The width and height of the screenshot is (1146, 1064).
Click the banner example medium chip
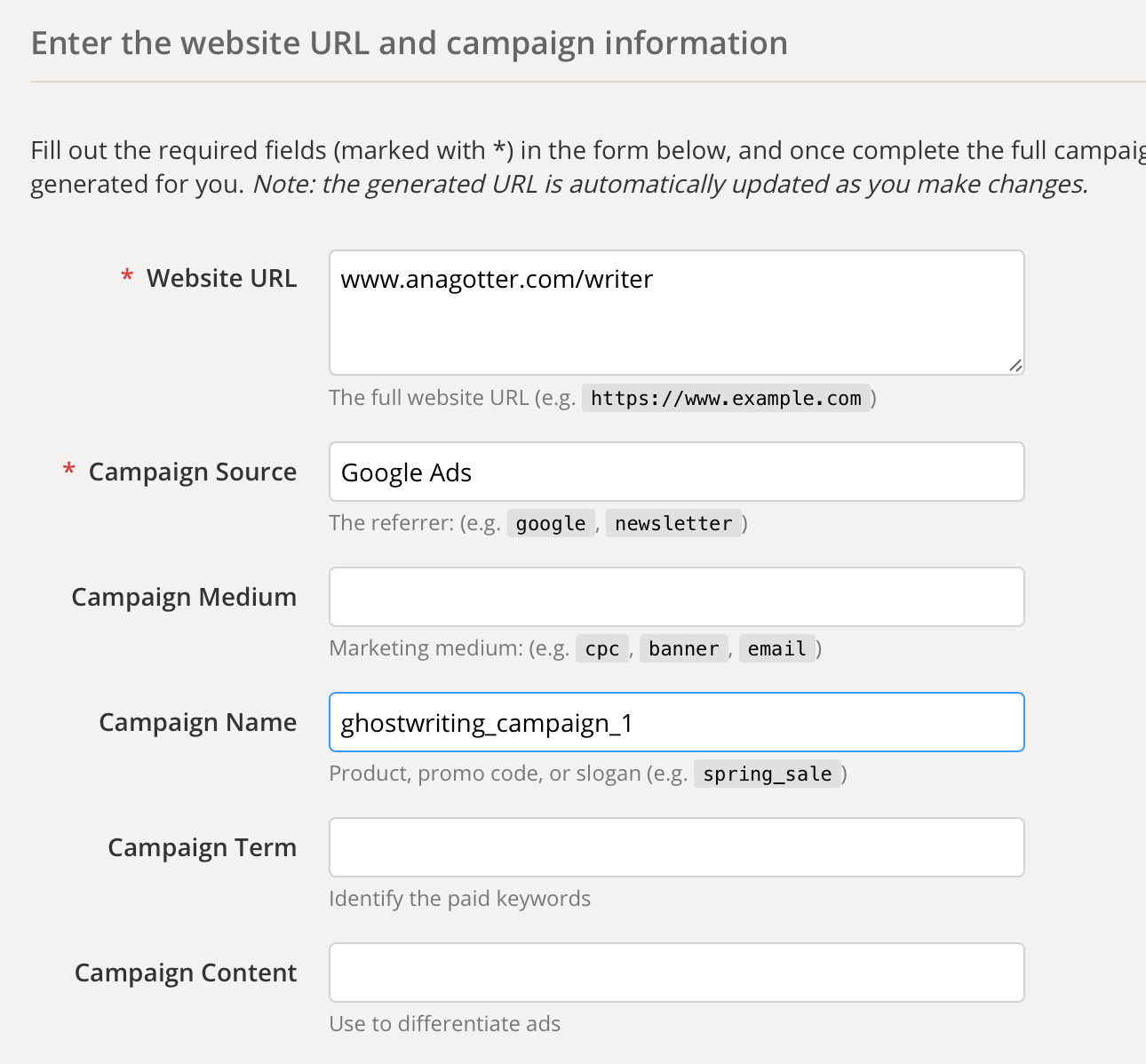pos(684,648)
